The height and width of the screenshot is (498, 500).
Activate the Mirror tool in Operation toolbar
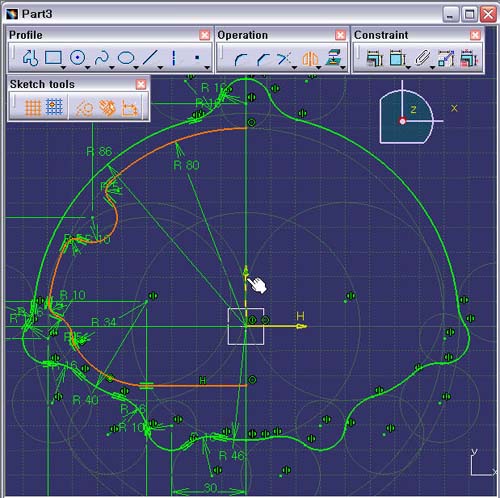(310, 59)
